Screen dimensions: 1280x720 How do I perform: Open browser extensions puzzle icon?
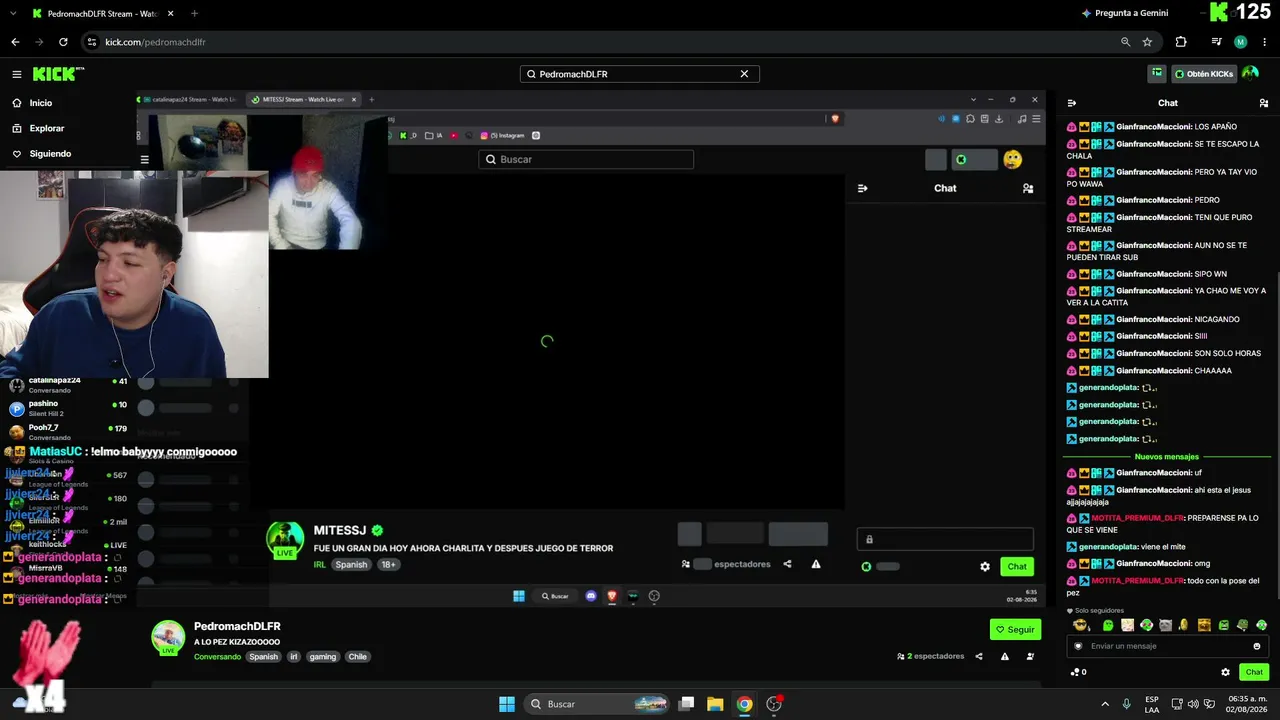coord(1181,42)
